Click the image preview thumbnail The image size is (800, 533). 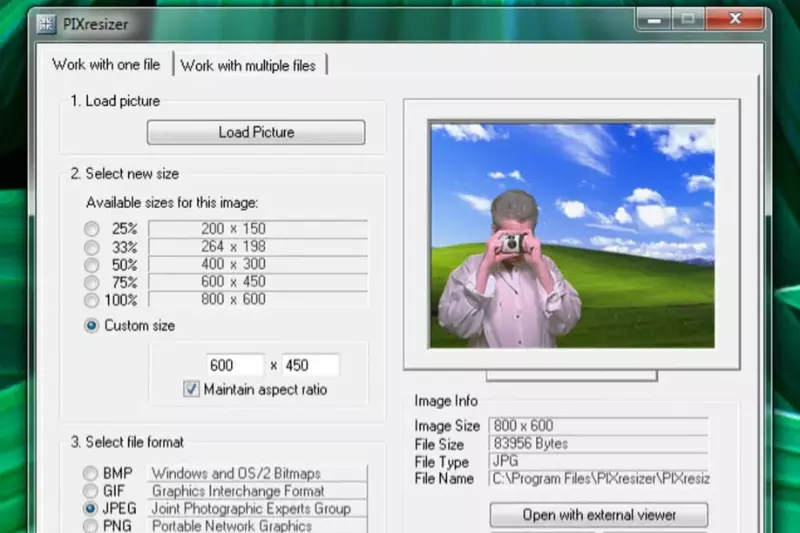(x=572, y=235)
